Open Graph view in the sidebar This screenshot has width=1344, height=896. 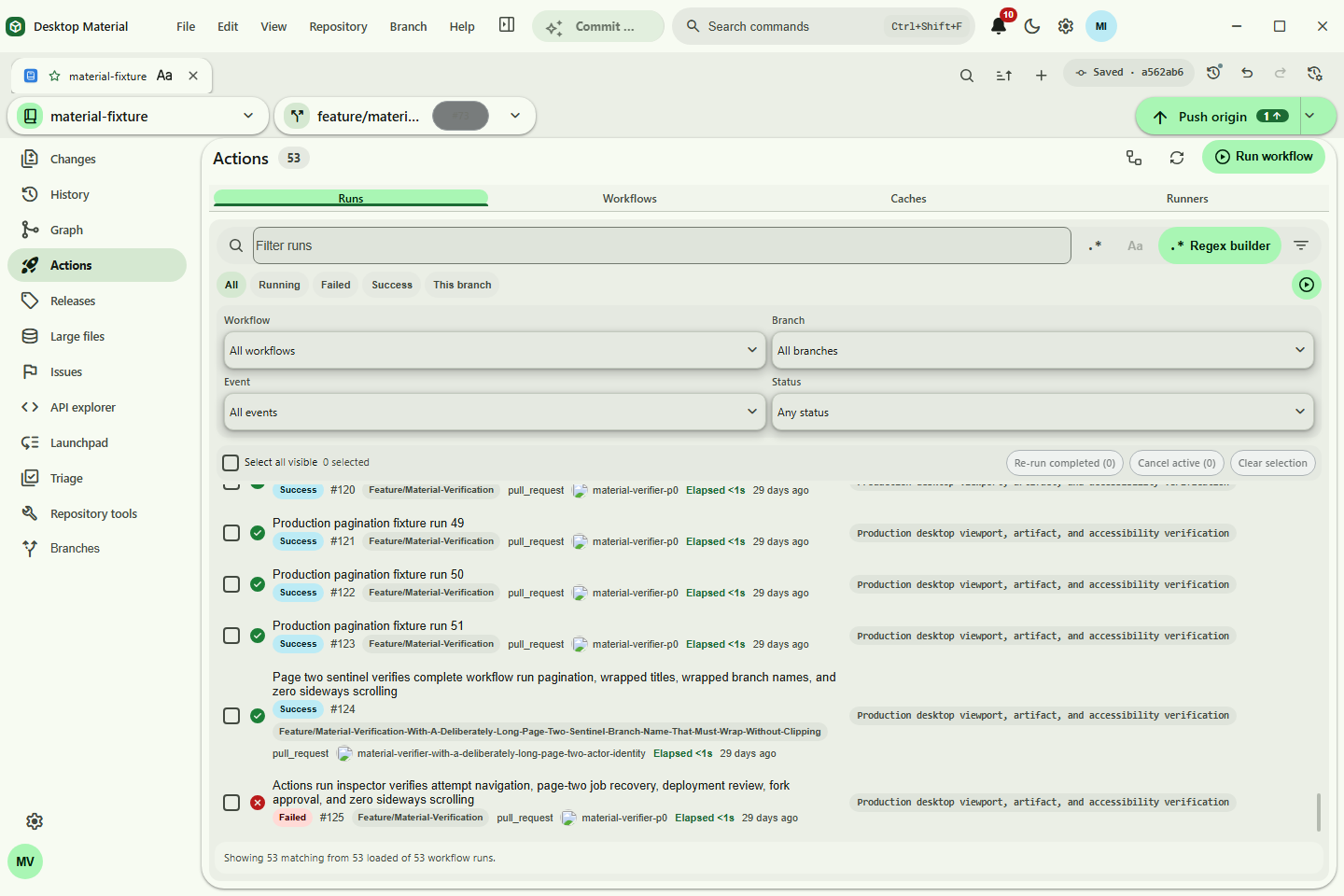click(97, 230)
